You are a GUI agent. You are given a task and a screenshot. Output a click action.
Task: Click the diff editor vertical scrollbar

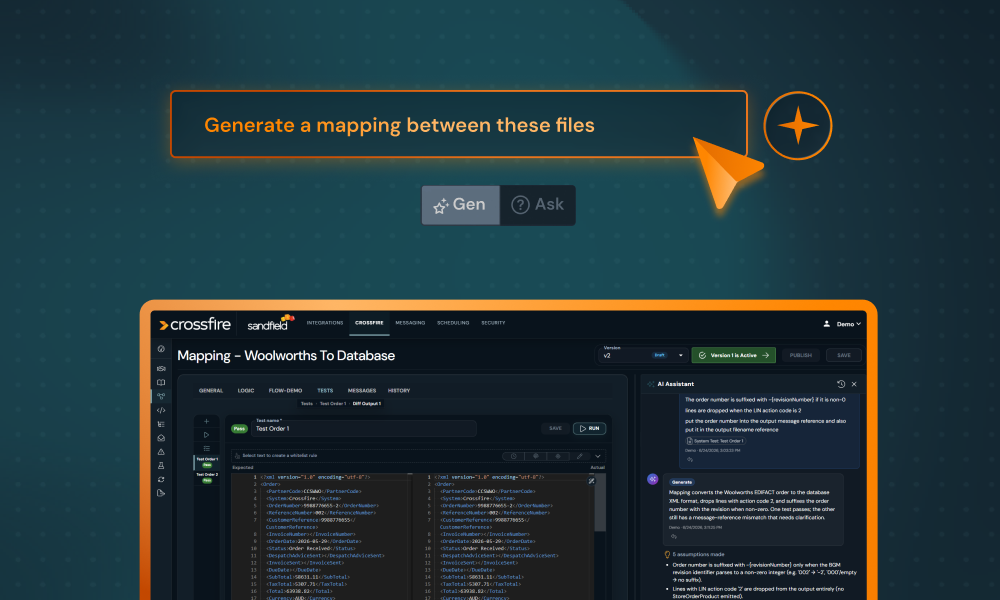[x=600, y=503]
